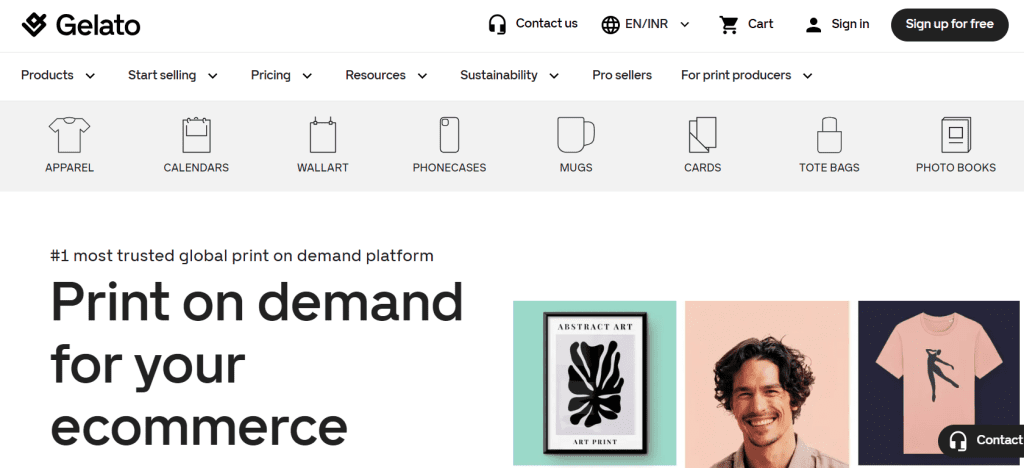
Task: Select the Calendars icon
Action: pyautogui.click(x=196, y=134)
